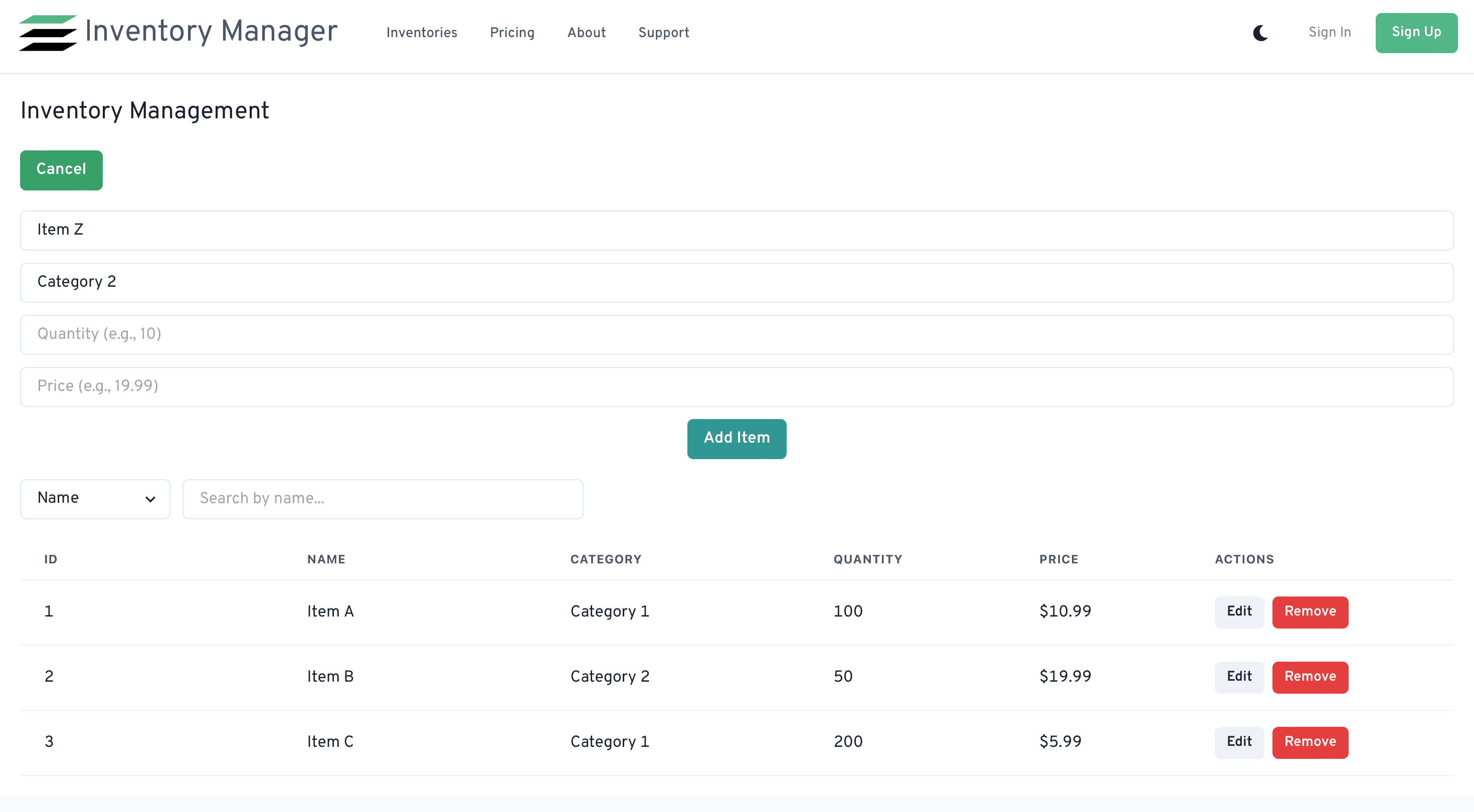Edit Item A row

pos(1239,612)
